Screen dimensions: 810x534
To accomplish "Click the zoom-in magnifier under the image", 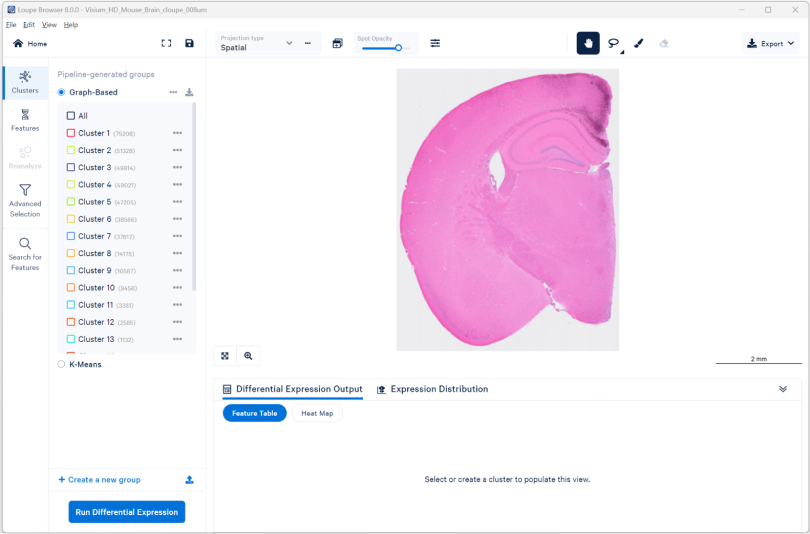I will [248, 355].
